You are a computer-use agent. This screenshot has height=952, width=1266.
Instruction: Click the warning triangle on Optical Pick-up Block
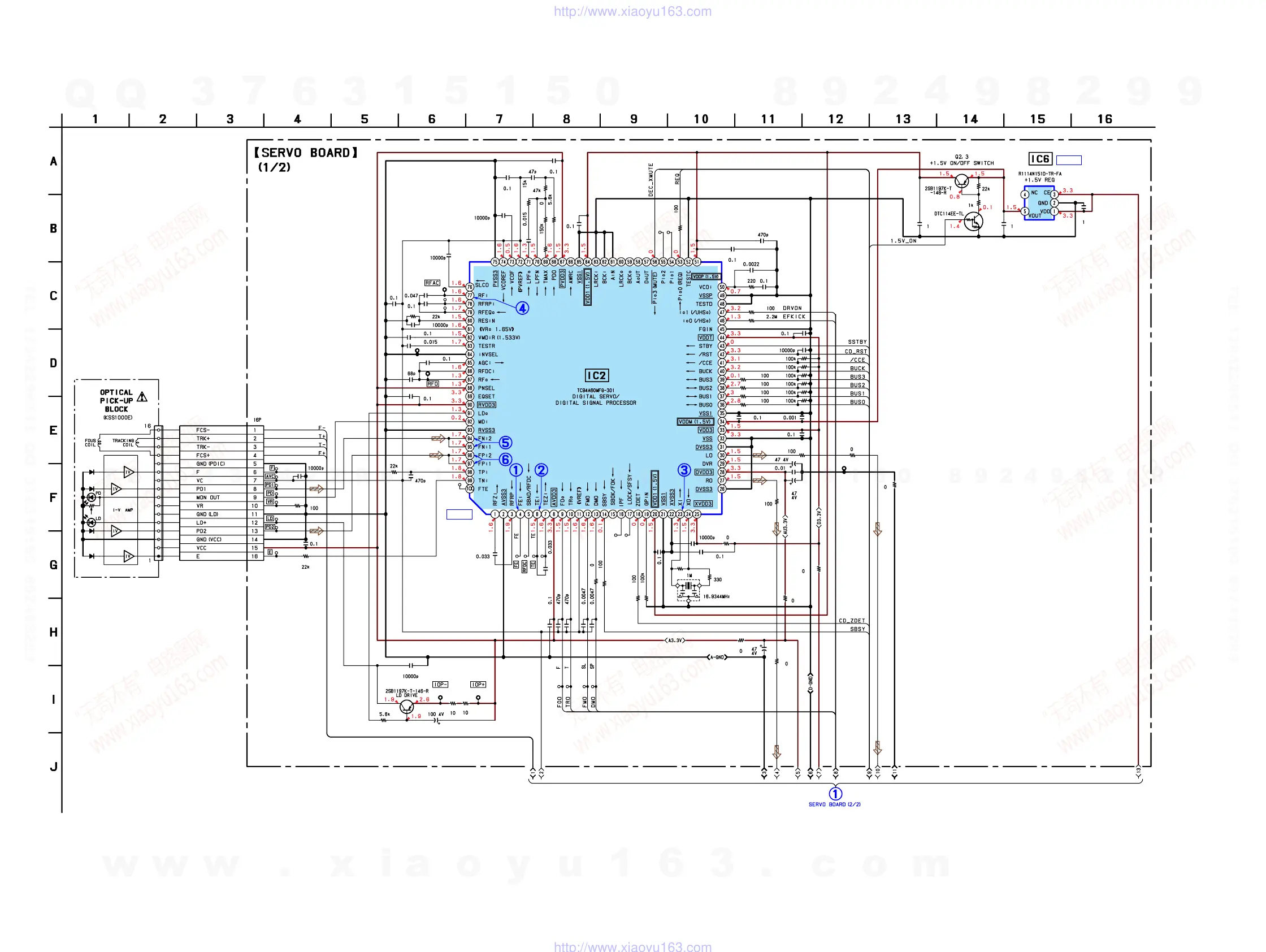click(x=142, y=397)
